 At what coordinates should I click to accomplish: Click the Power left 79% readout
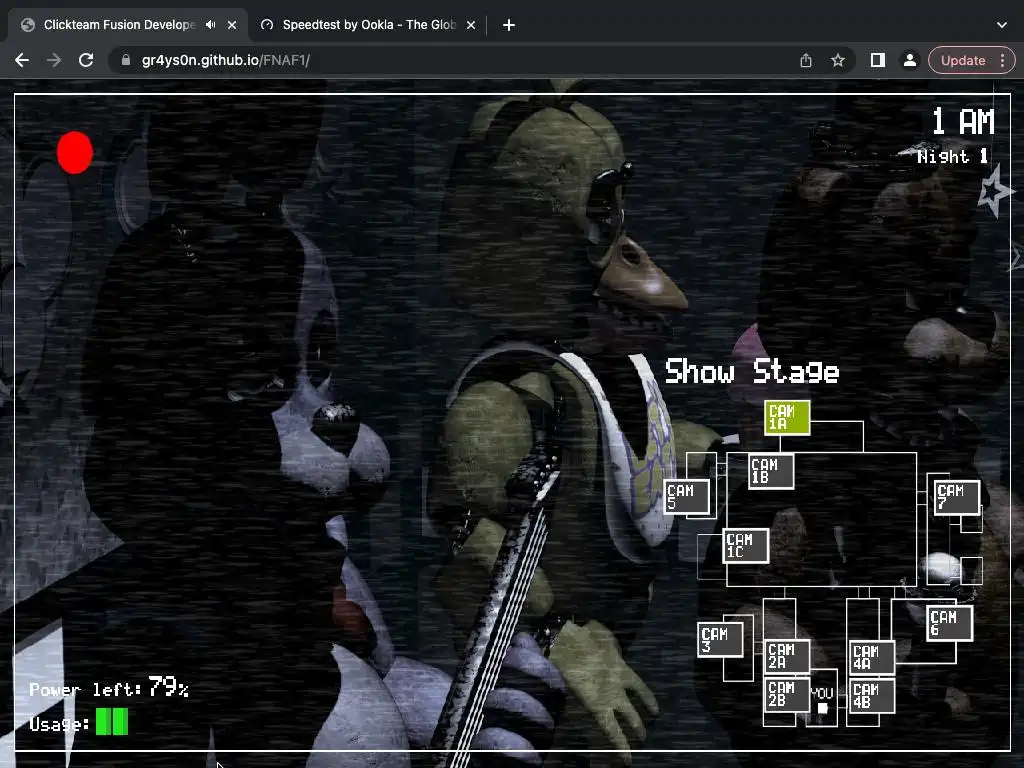point(109,688)
